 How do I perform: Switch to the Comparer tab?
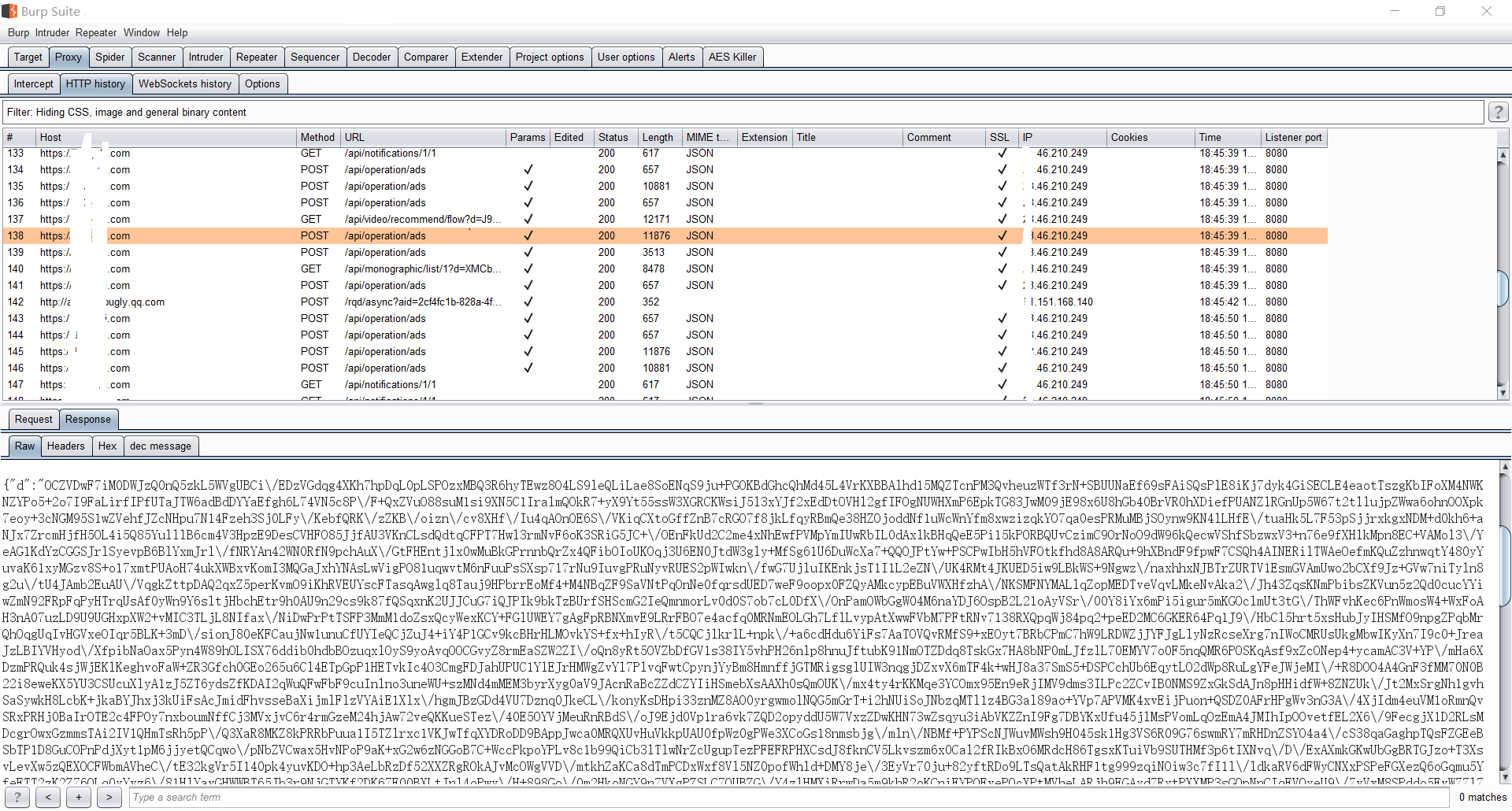tap(426, 57)
